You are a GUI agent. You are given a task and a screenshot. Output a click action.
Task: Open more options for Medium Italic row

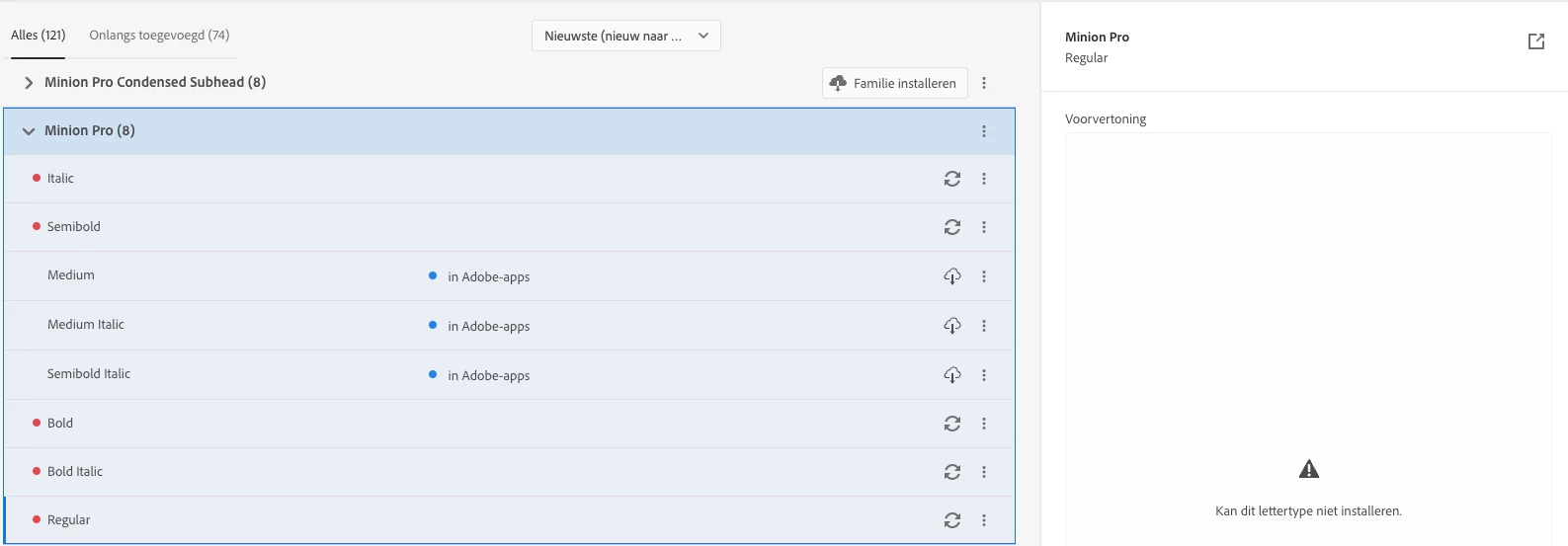click(x=984, y=326)
